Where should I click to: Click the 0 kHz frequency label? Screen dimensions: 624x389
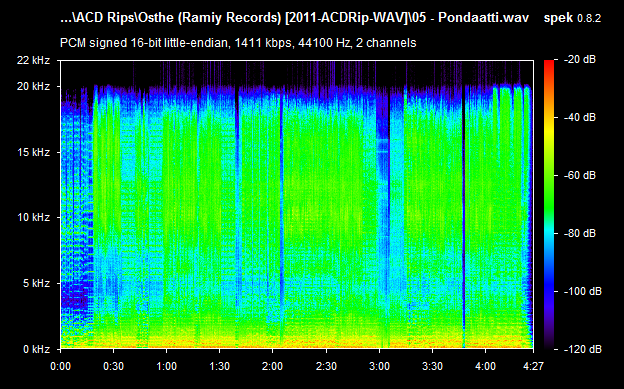pyautogui.click(x=36, y=349)
